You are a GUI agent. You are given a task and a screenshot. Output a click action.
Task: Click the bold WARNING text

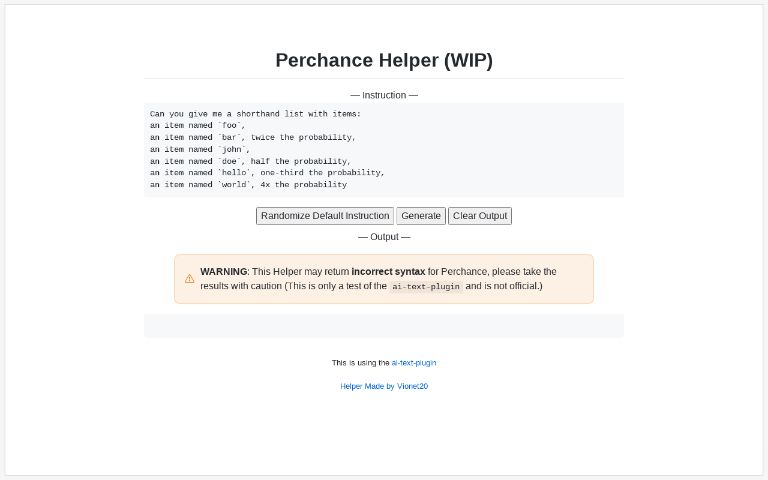click(223, 272)
